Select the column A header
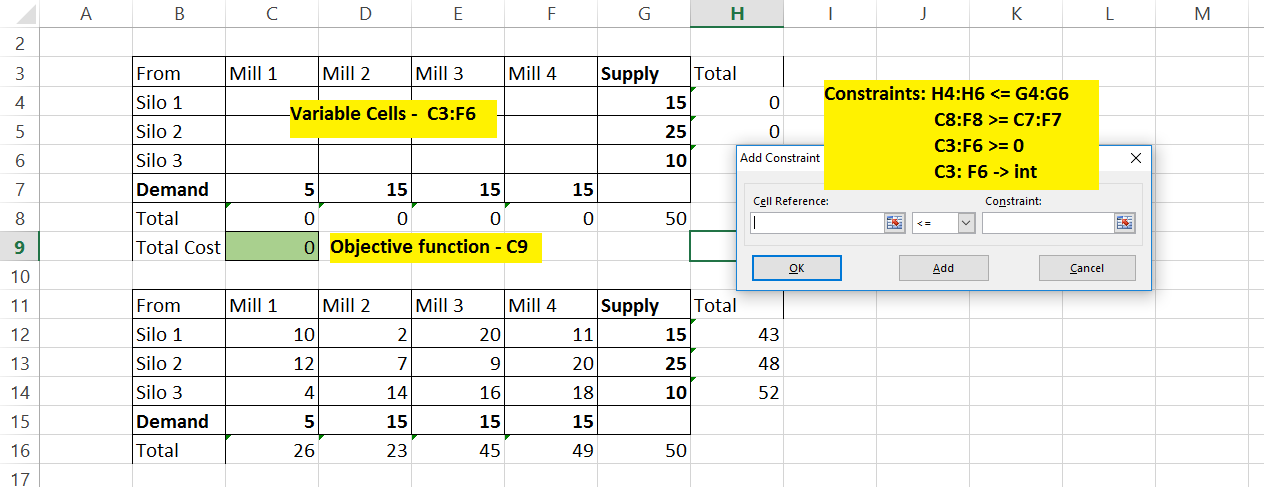 (x=86, y=13)
